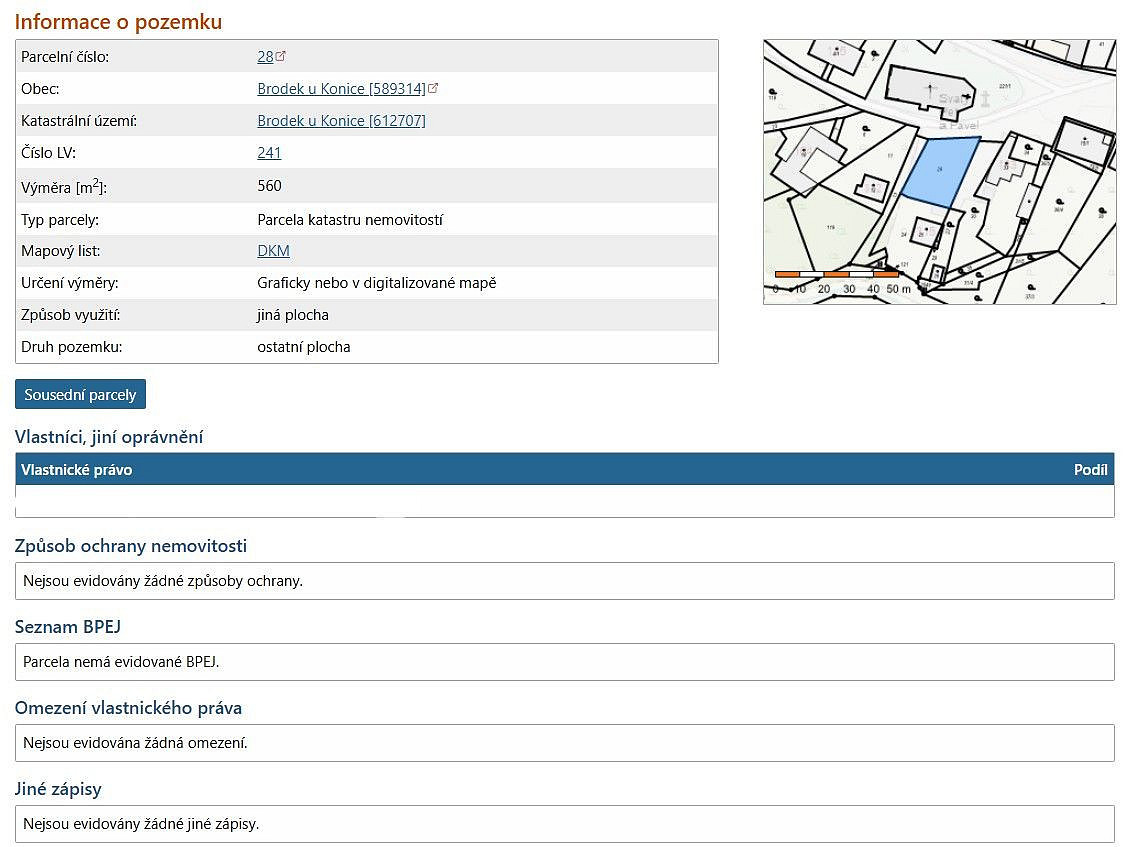Screen dimensions: 1134x847
Task: Select text 'Parcela katastru nemovitostí'
Action: tap(350, 219)
